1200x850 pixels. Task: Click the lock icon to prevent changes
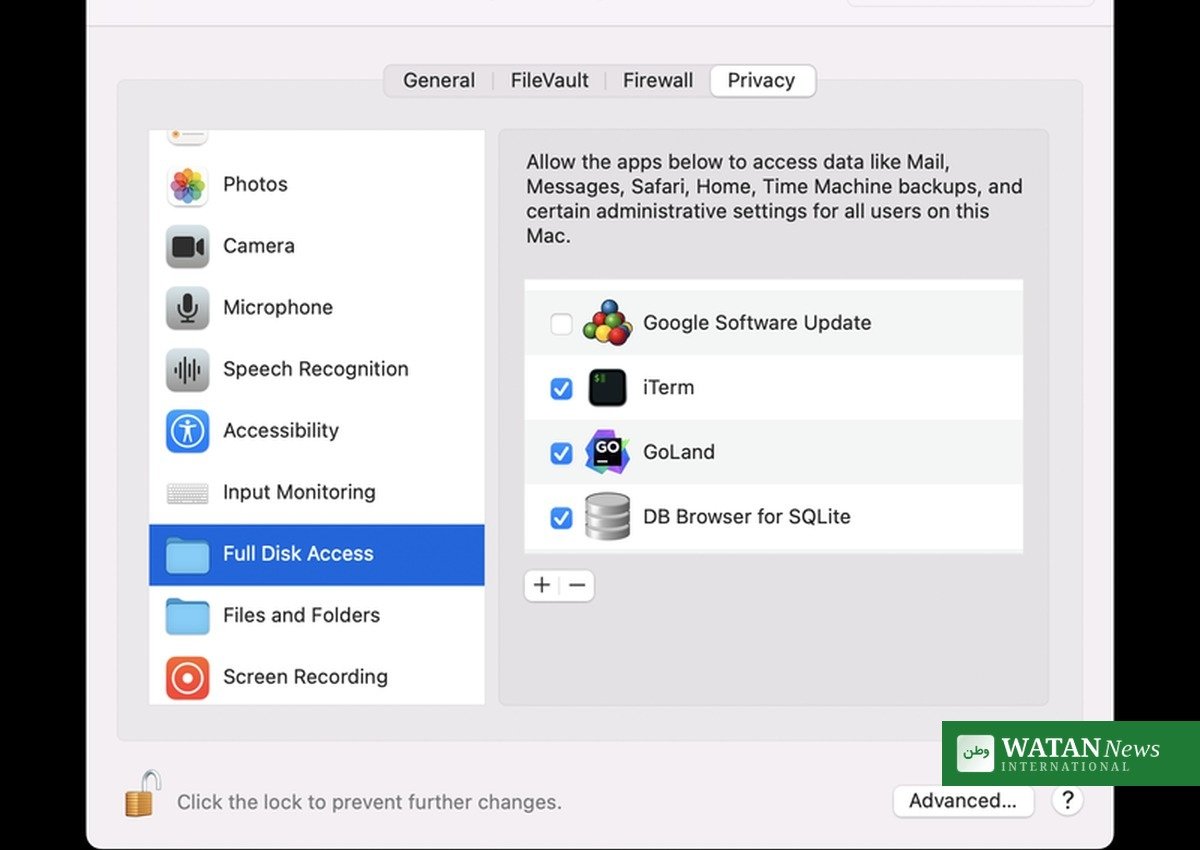tap(143, 793)
